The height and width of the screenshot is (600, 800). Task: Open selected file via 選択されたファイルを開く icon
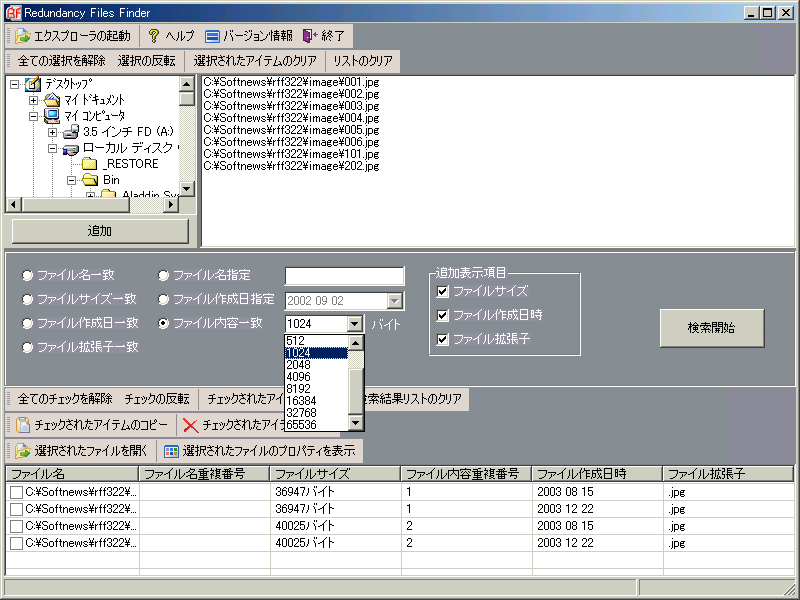point(23,451)
